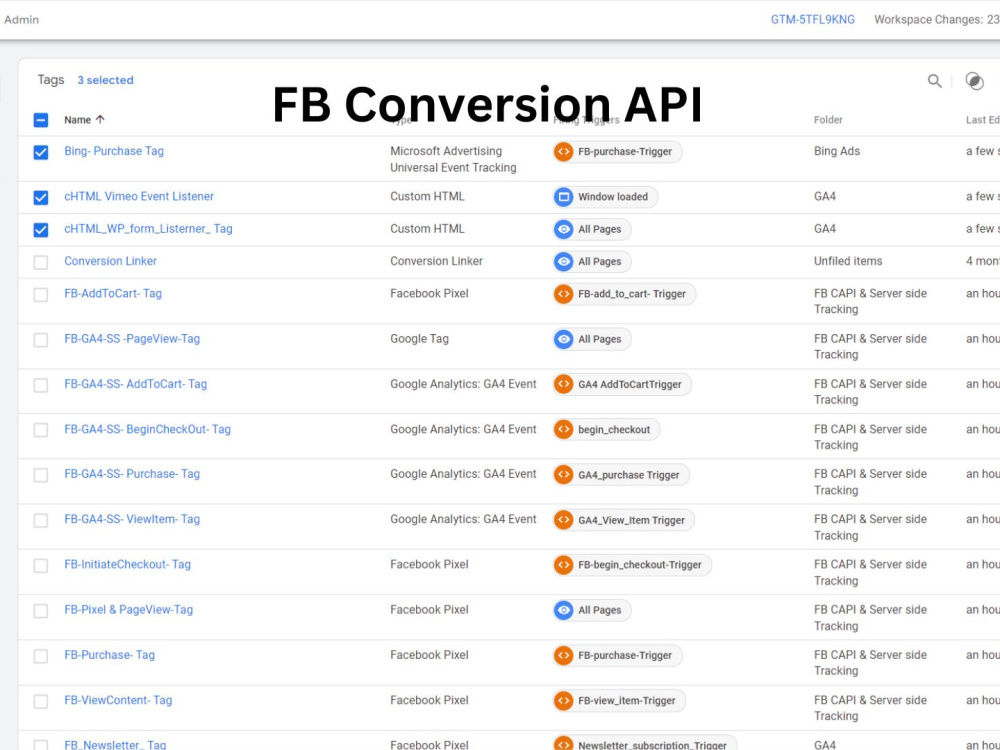Toggle the select-all tags checkbox
Screen dimensions: 1000x750
click(x=41, y=120)
